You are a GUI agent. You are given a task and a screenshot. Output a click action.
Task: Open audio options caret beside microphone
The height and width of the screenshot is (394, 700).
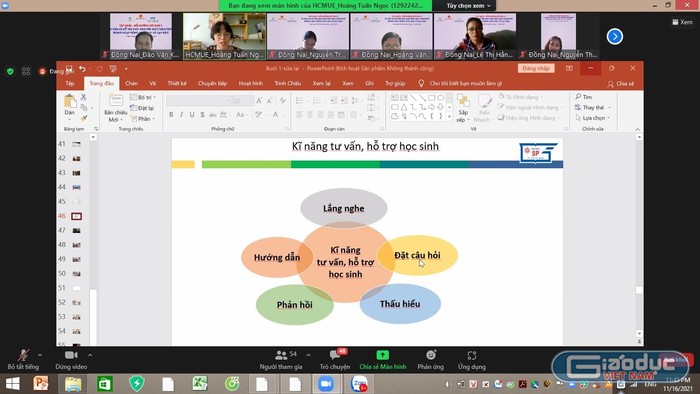pos(40,355)
